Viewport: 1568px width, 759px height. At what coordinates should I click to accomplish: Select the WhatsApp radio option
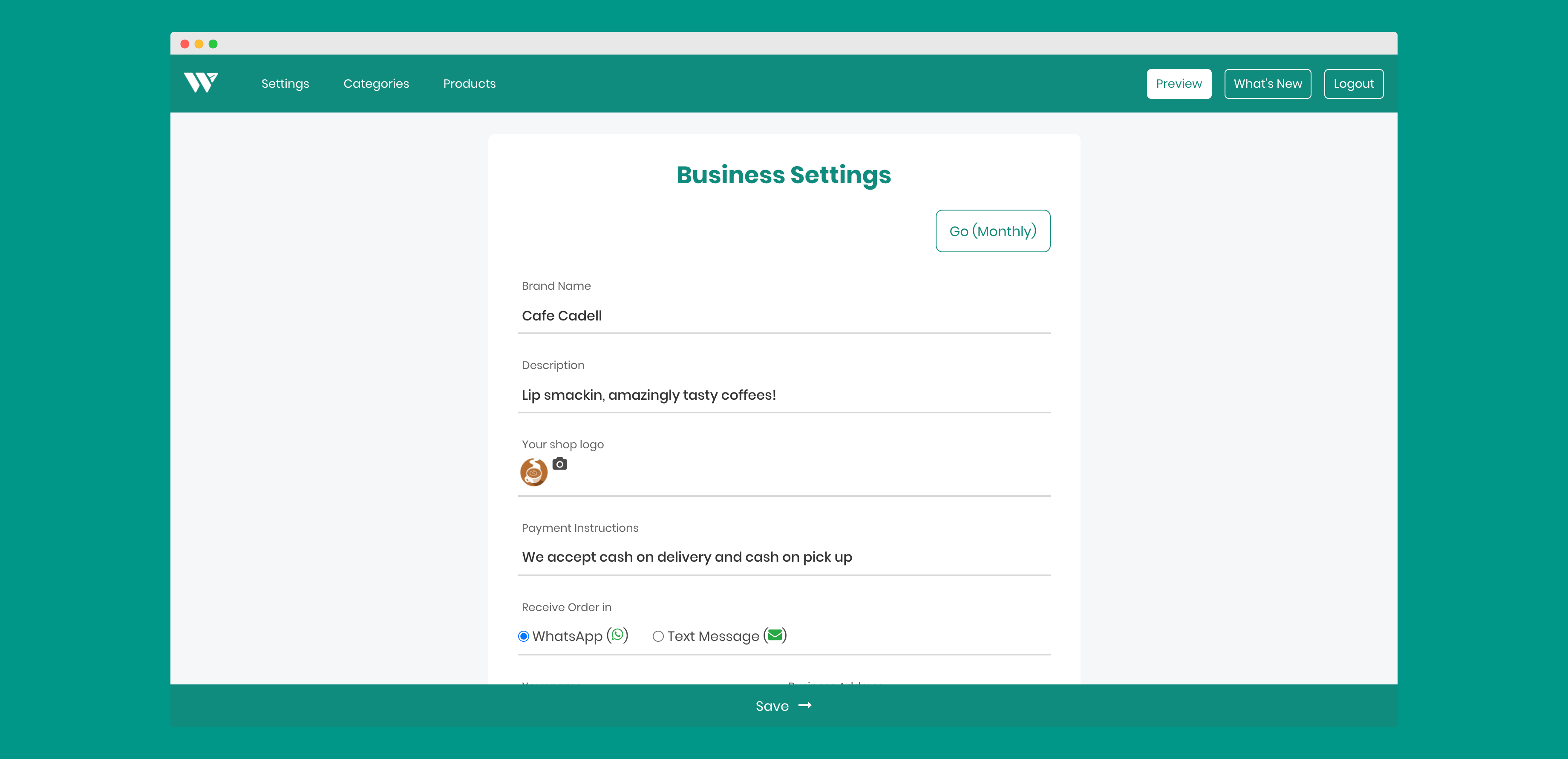pyautogui.click(x=524, y=636)
